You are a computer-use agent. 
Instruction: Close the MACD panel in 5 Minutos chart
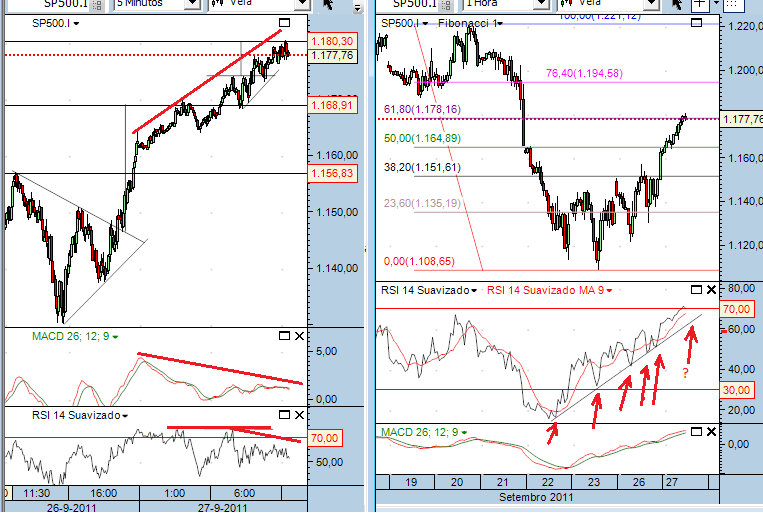point(299,335)
